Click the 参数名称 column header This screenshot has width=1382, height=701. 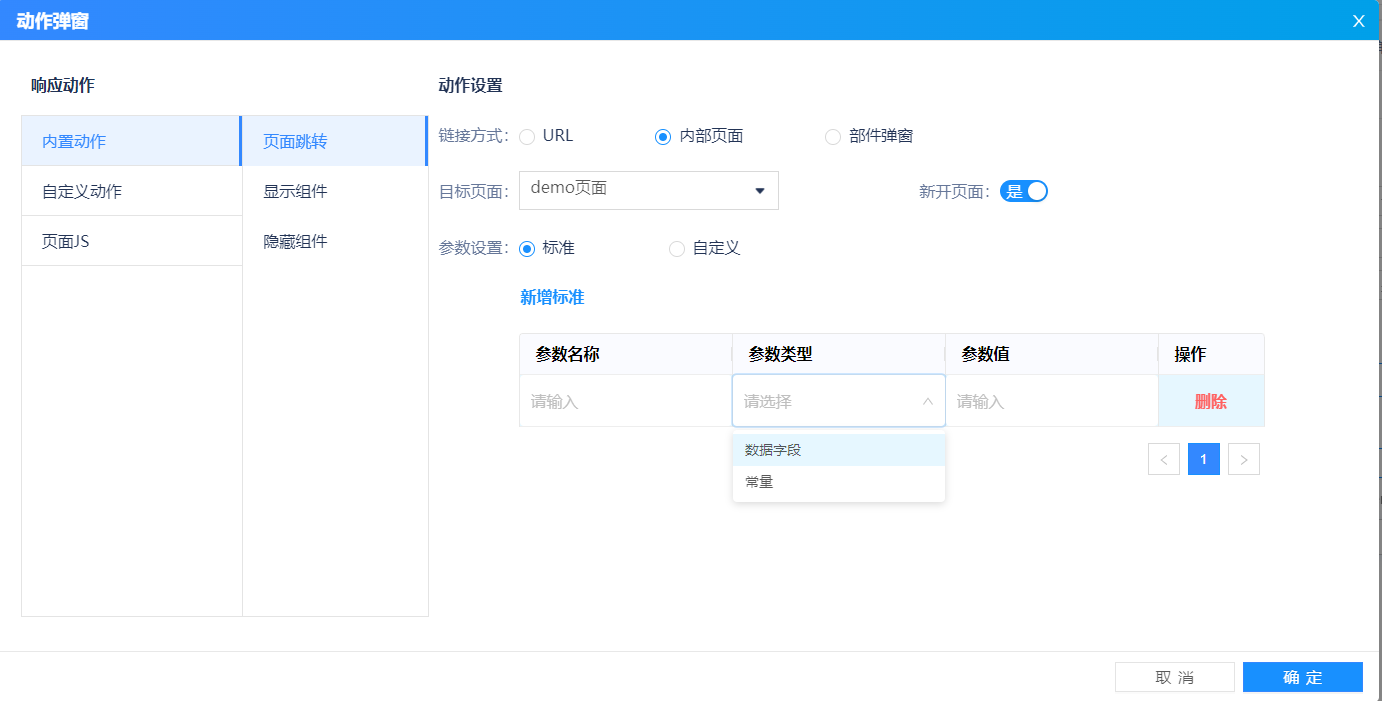click(626, 354)
